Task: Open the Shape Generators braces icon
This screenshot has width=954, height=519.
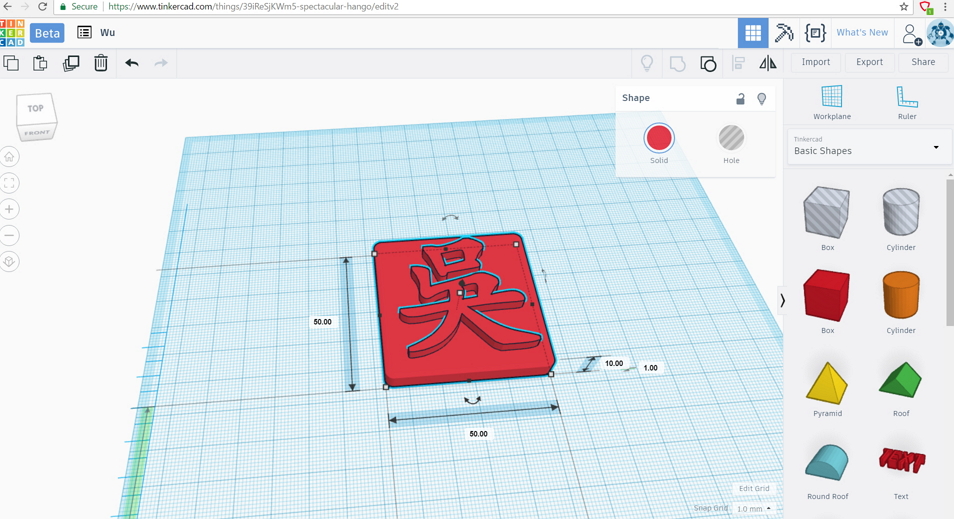Action: [x=815, y=32]
